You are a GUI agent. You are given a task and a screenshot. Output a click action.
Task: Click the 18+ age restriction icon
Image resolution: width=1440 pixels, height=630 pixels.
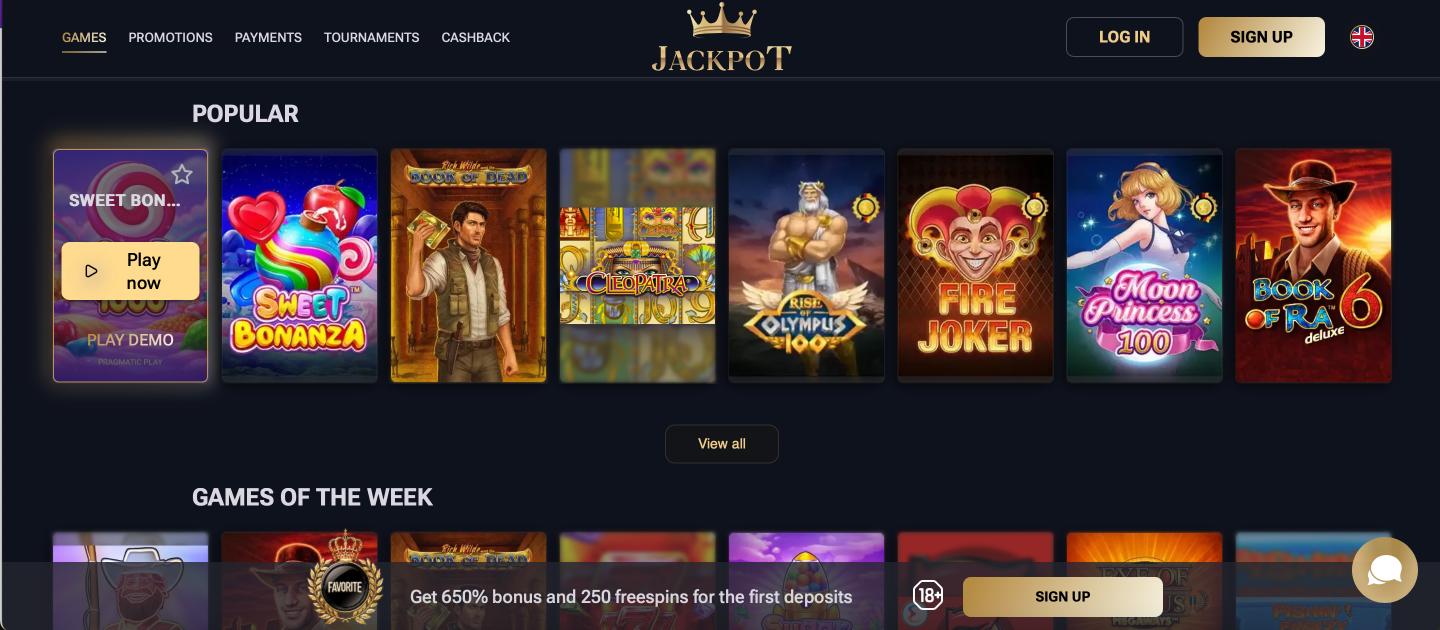928,596
